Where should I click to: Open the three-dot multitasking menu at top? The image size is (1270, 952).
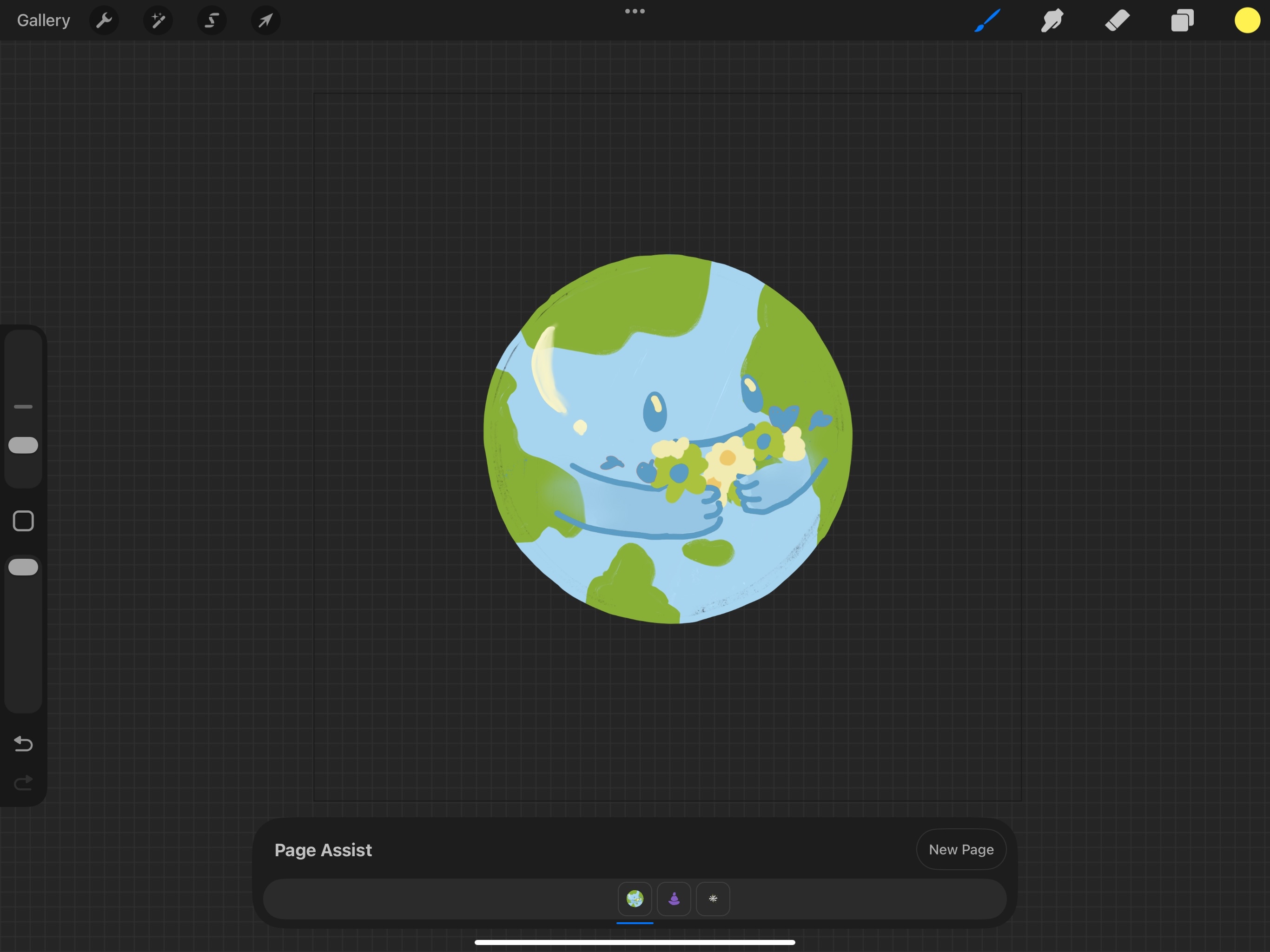click(x=635, y=11)
